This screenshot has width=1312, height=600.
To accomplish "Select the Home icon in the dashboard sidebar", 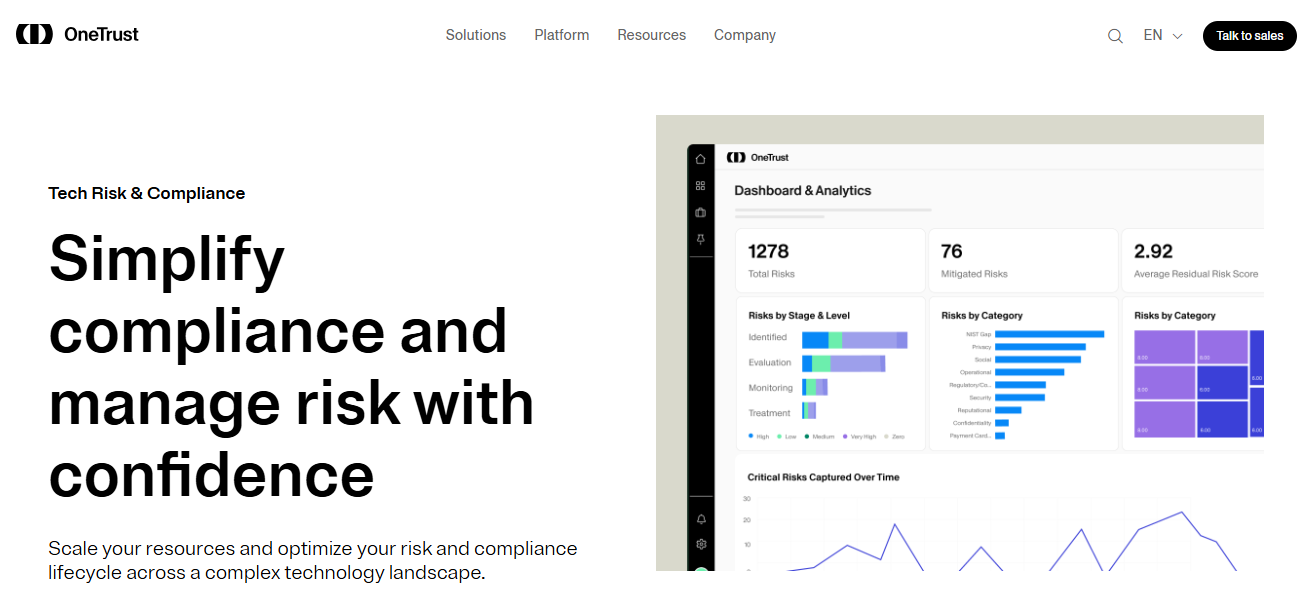I will pos(700,159).
